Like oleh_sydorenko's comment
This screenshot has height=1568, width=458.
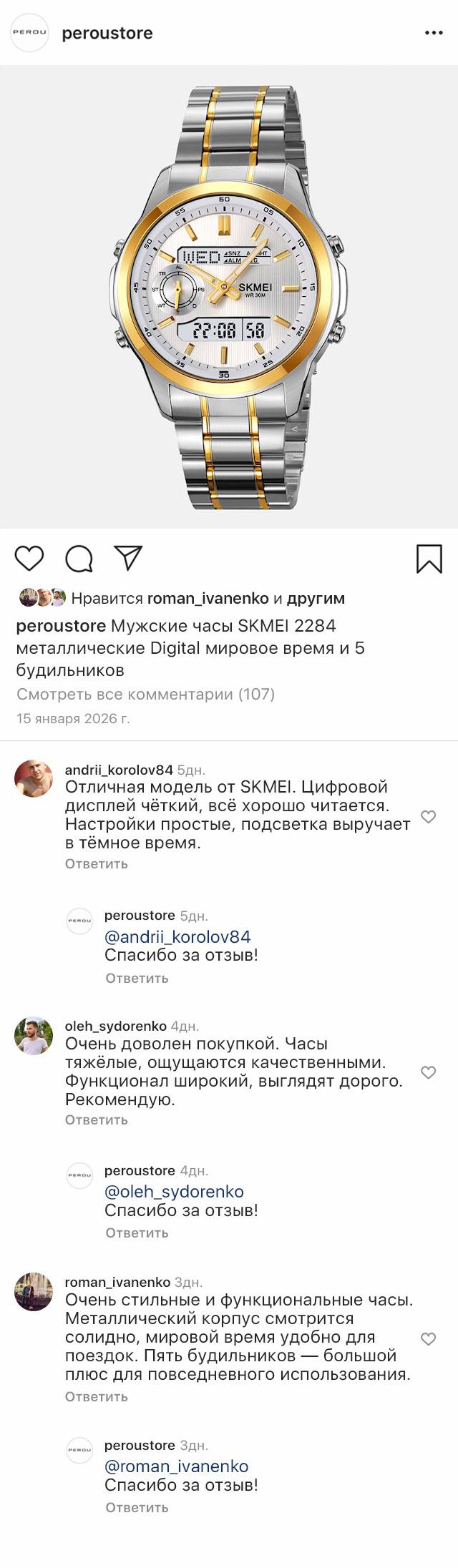pyautogui.click(x=428, y=1072)
